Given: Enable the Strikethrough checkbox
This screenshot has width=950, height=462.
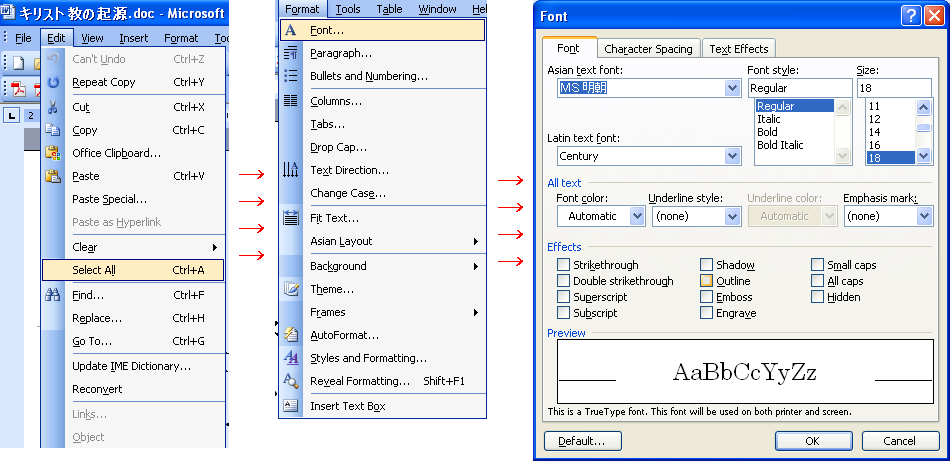Looking at the screenshot, I should point(564,265).
